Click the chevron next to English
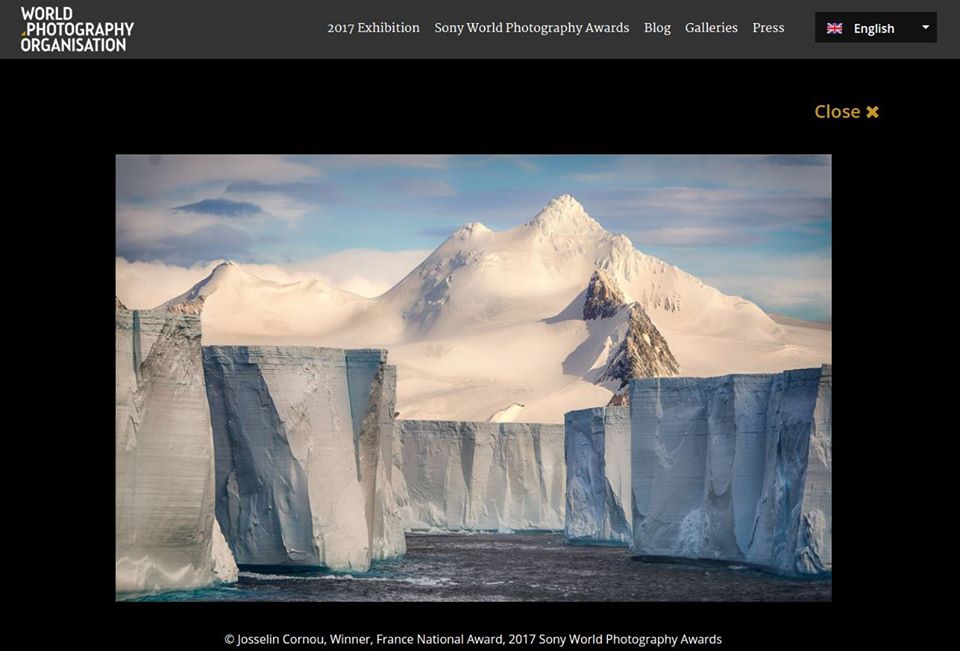The image size is (960, 651). coord(925,28)
